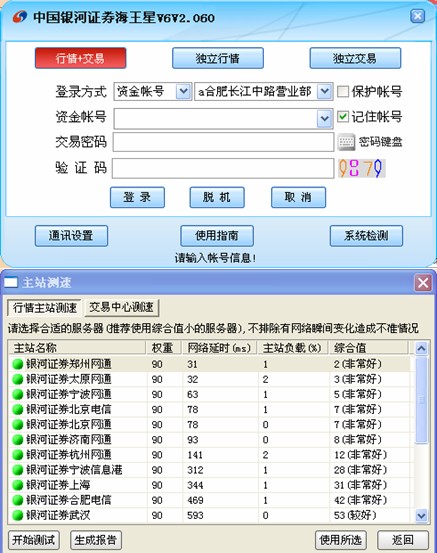This screenshot has width=437, height=553.
Task: Sort by 主站名称 column header
Action: tap(77, 348)
